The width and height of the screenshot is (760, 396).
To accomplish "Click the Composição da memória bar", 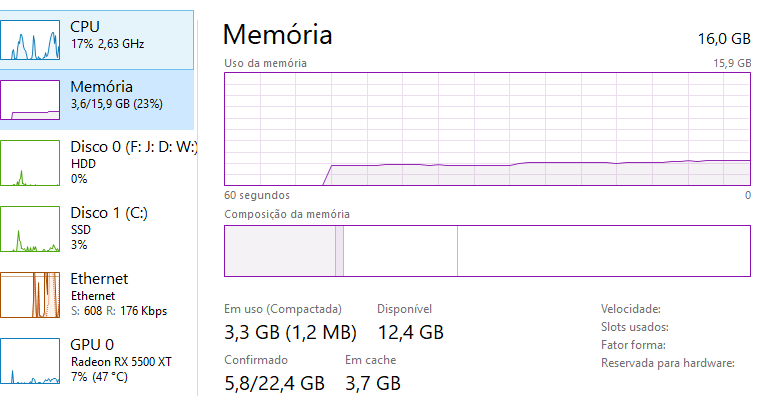I will coord(487,251).
